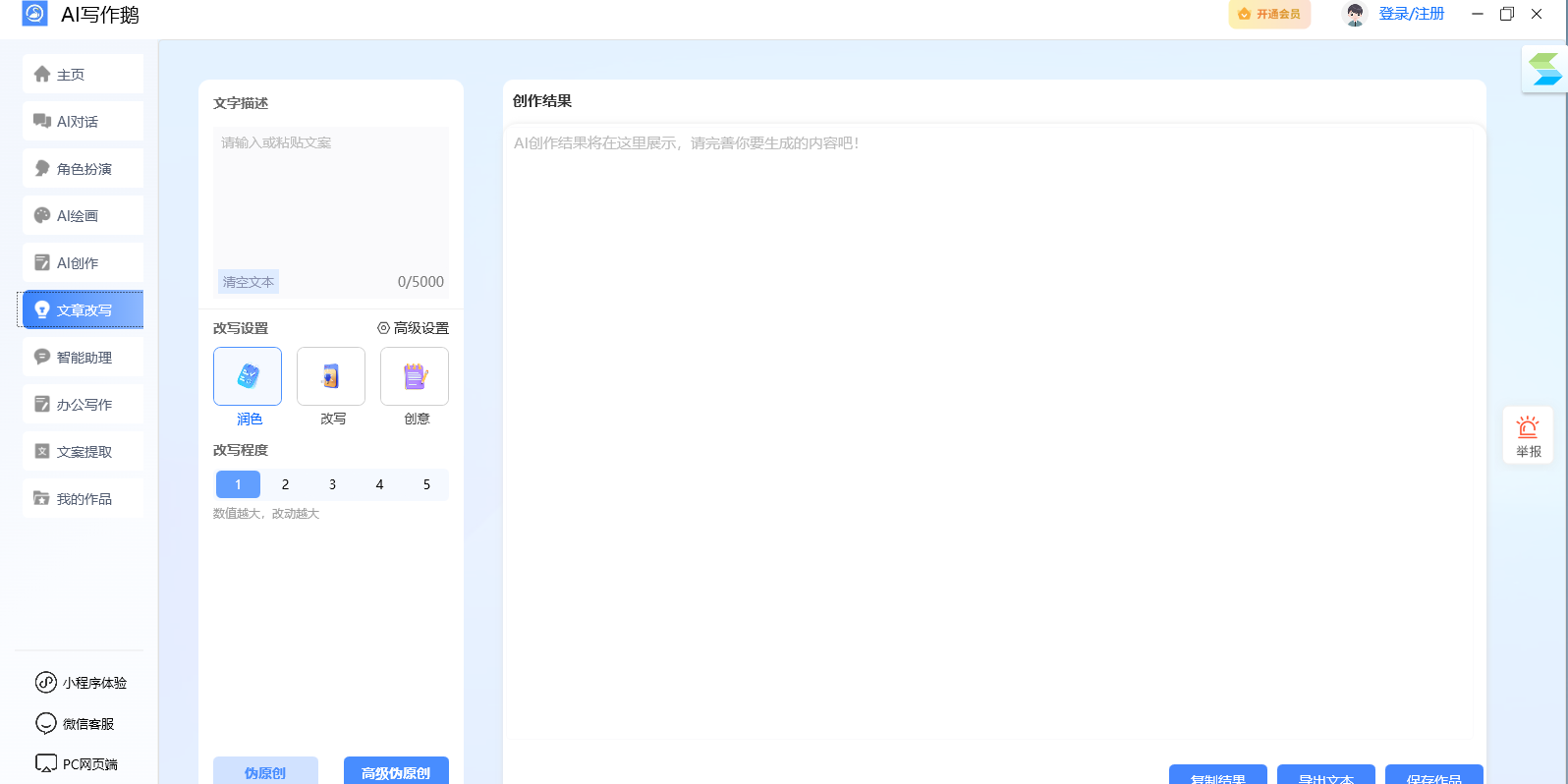Click 复制结果 to copy result
The width and height of the screenshot is (1568, 784).
pos(1218,775)
